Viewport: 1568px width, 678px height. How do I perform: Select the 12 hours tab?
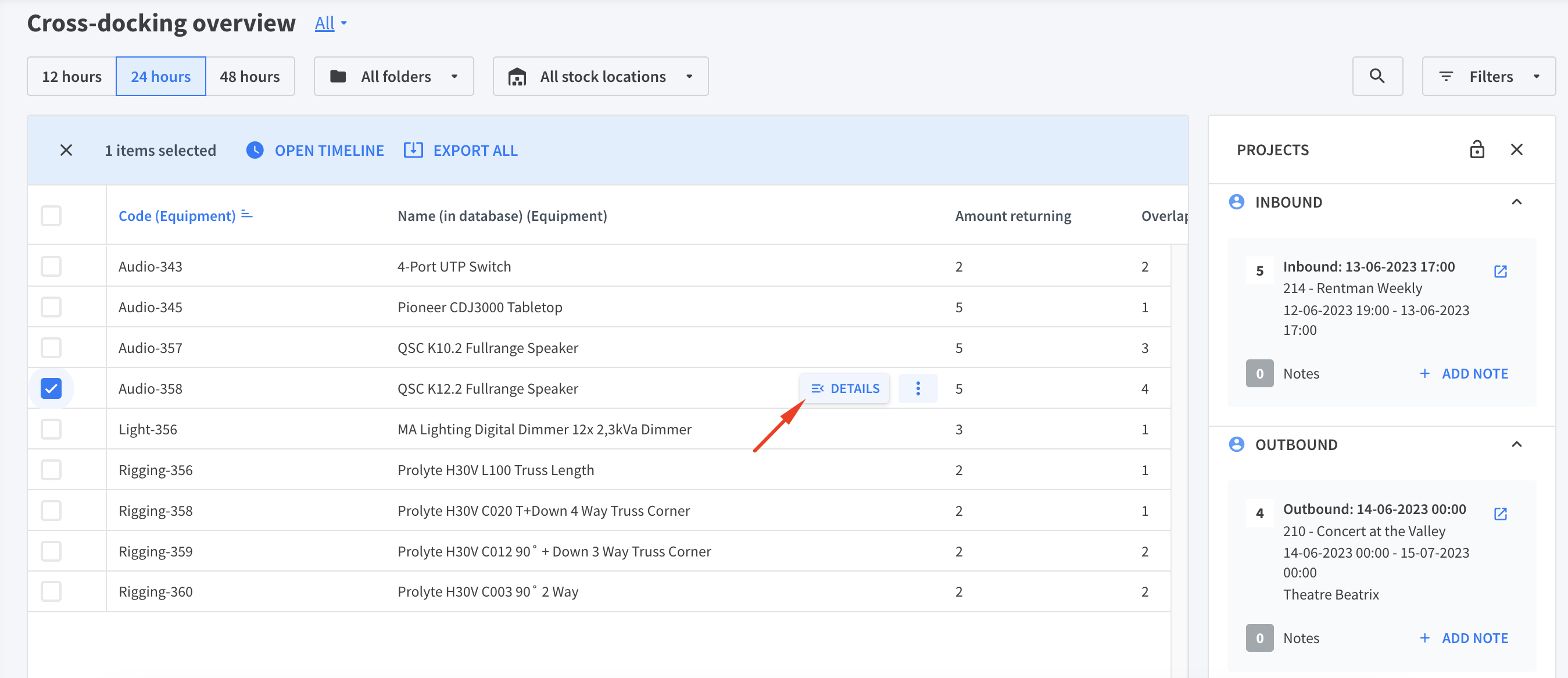72,76
